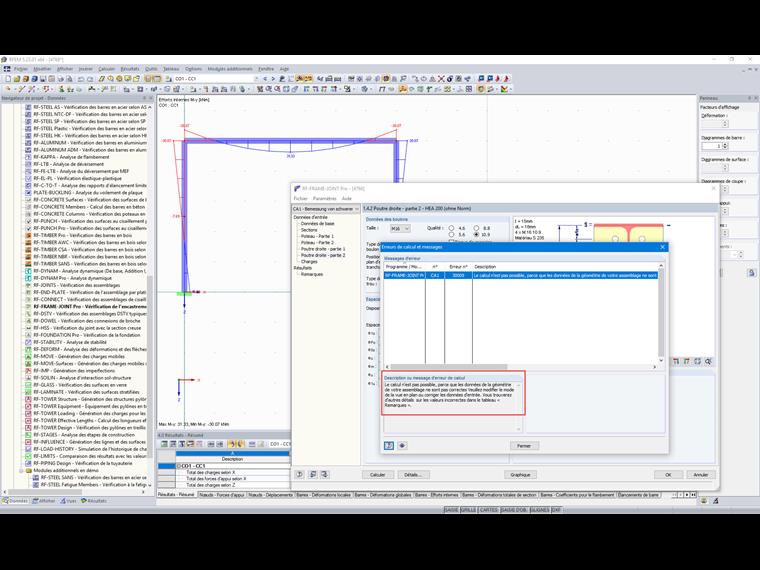Switch to the Barres - Efforts internes tab
The height and width of the screenshot is (570, 760).
(436, 495)
